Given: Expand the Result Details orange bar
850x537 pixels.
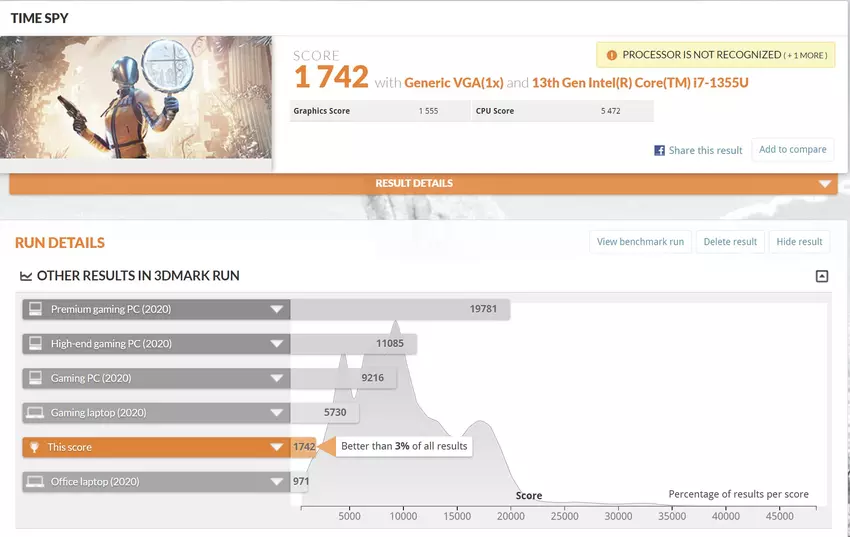Looking at the screenshot, I should 824,184.
